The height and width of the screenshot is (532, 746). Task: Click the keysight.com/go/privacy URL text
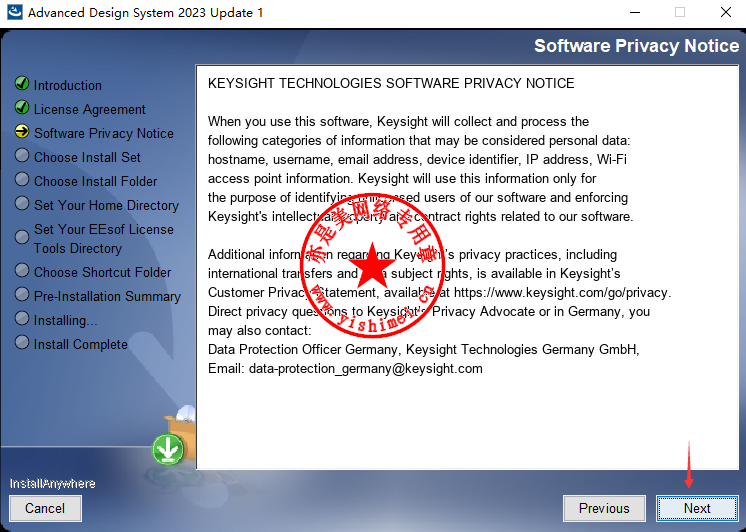pyautogui.click(x=562, y=292)
